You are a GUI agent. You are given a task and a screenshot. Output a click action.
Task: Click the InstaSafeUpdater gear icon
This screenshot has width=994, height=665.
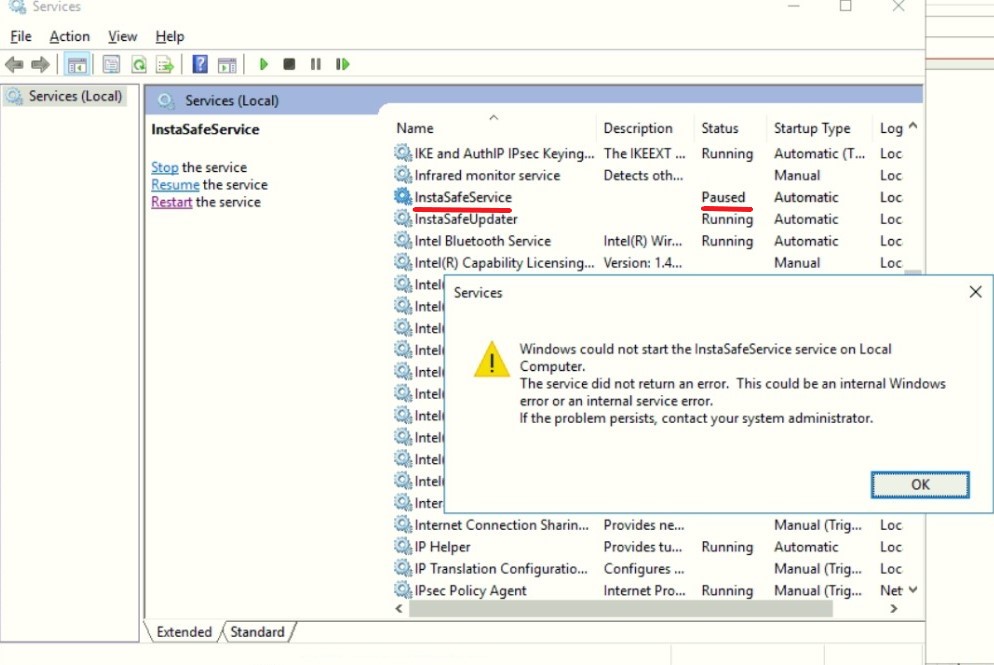[x=403, y=218]
